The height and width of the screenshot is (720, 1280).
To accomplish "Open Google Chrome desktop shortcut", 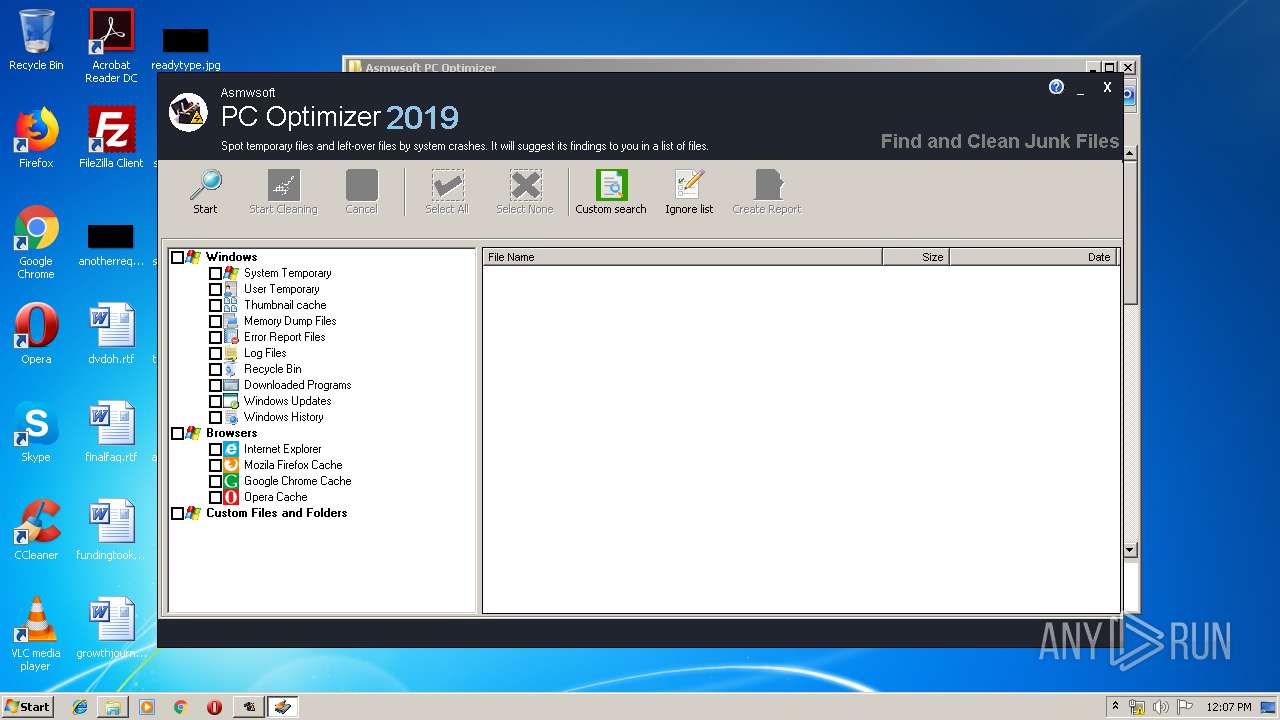I will [36, 243].
